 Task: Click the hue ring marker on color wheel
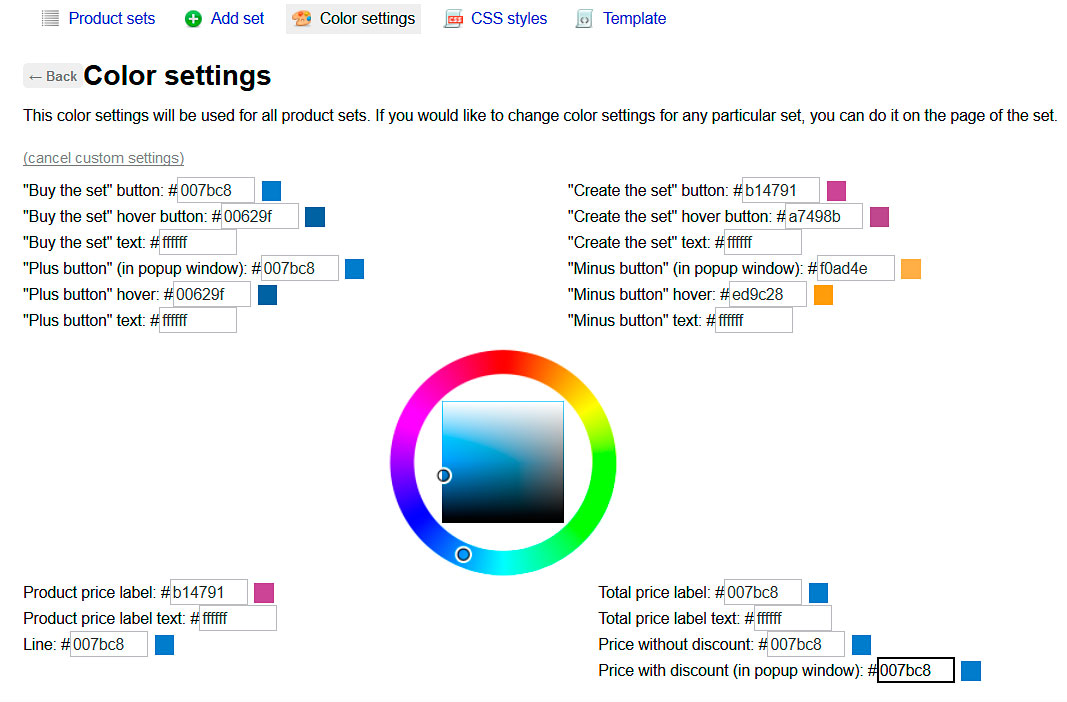click(463, 554)
